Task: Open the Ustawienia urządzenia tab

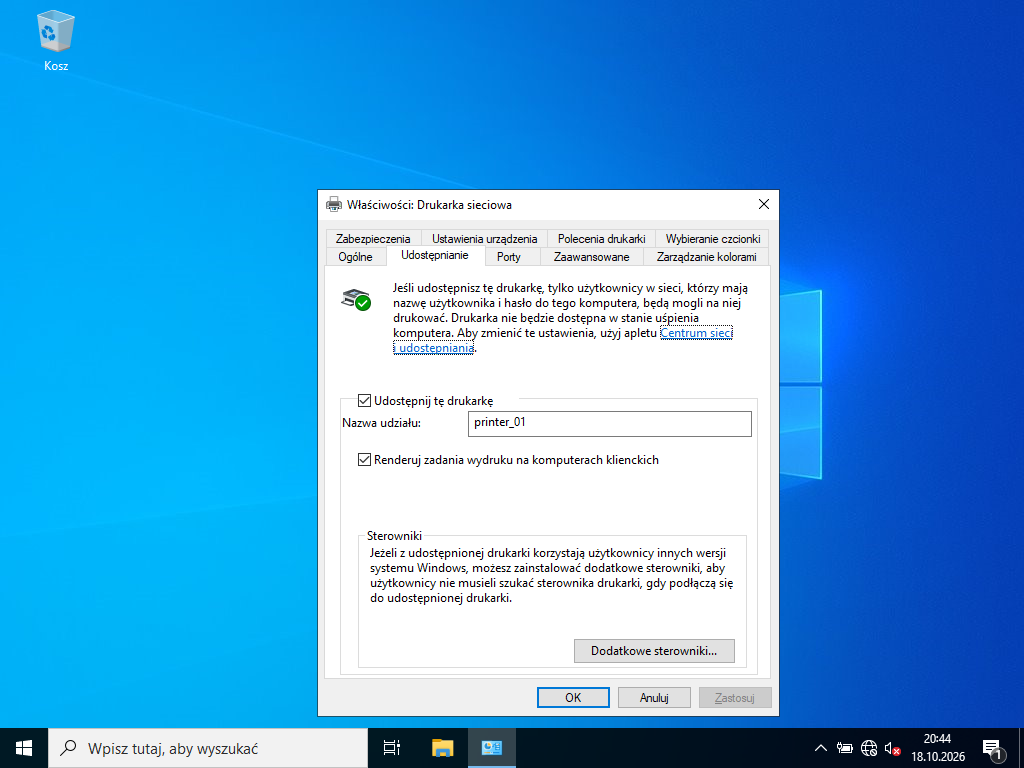Action: pyautogui.click(x=485, y=238)
